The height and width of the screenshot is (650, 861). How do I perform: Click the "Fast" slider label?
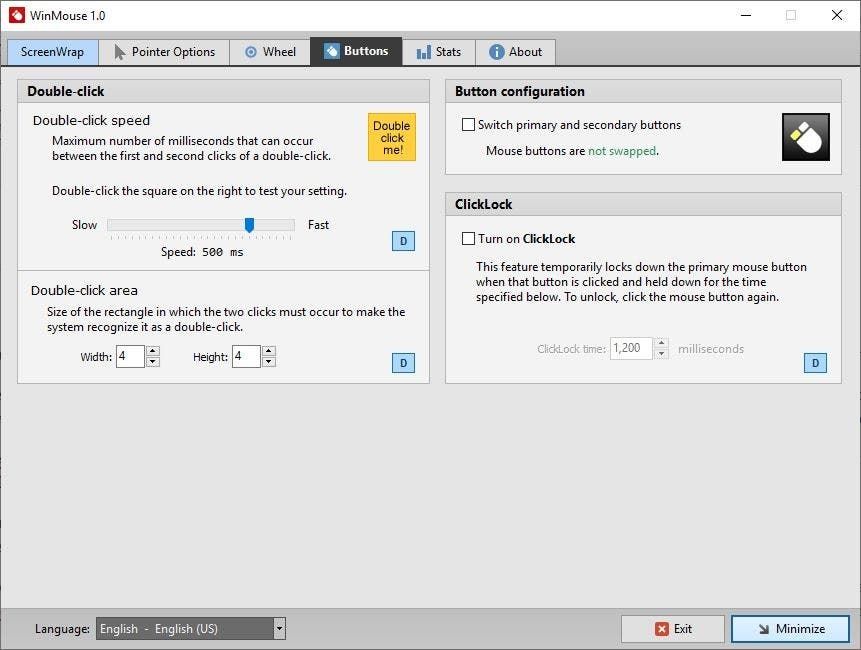pyautogui.click(x=318, y=225)
